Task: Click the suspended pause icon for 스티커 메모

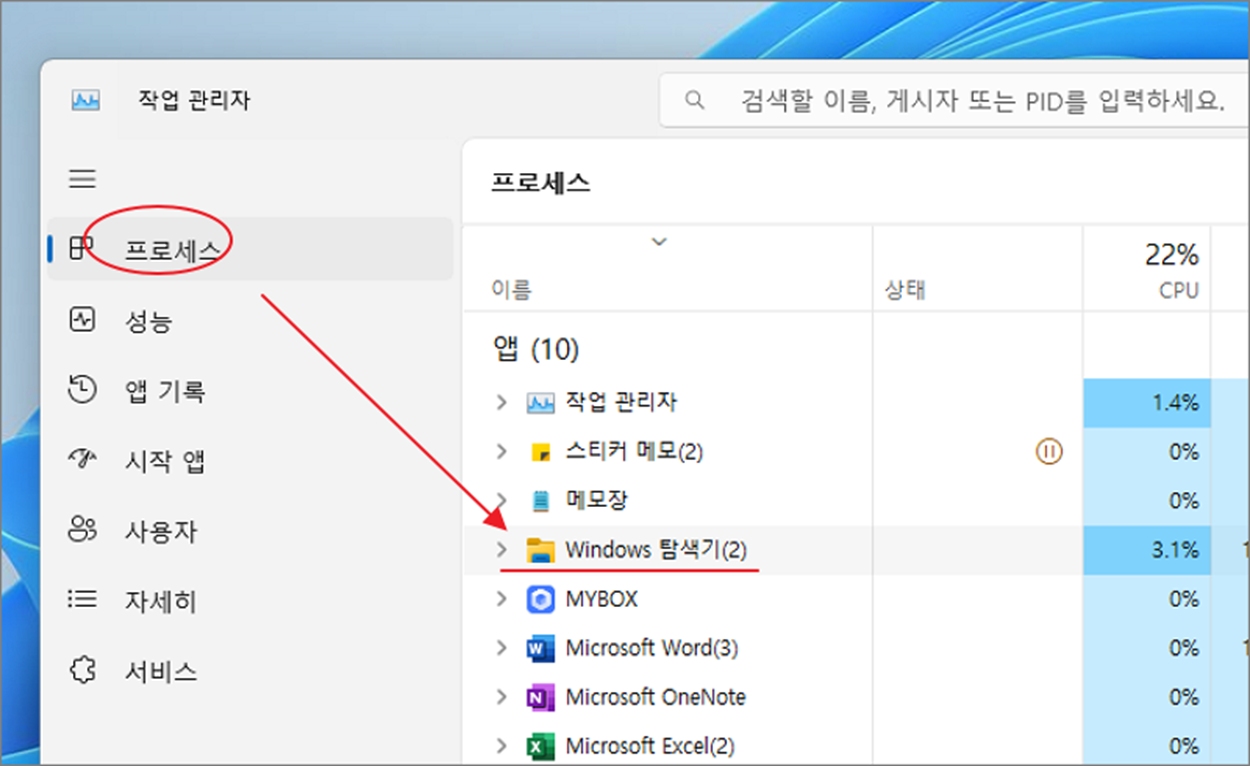Action: click(1048, 452)
